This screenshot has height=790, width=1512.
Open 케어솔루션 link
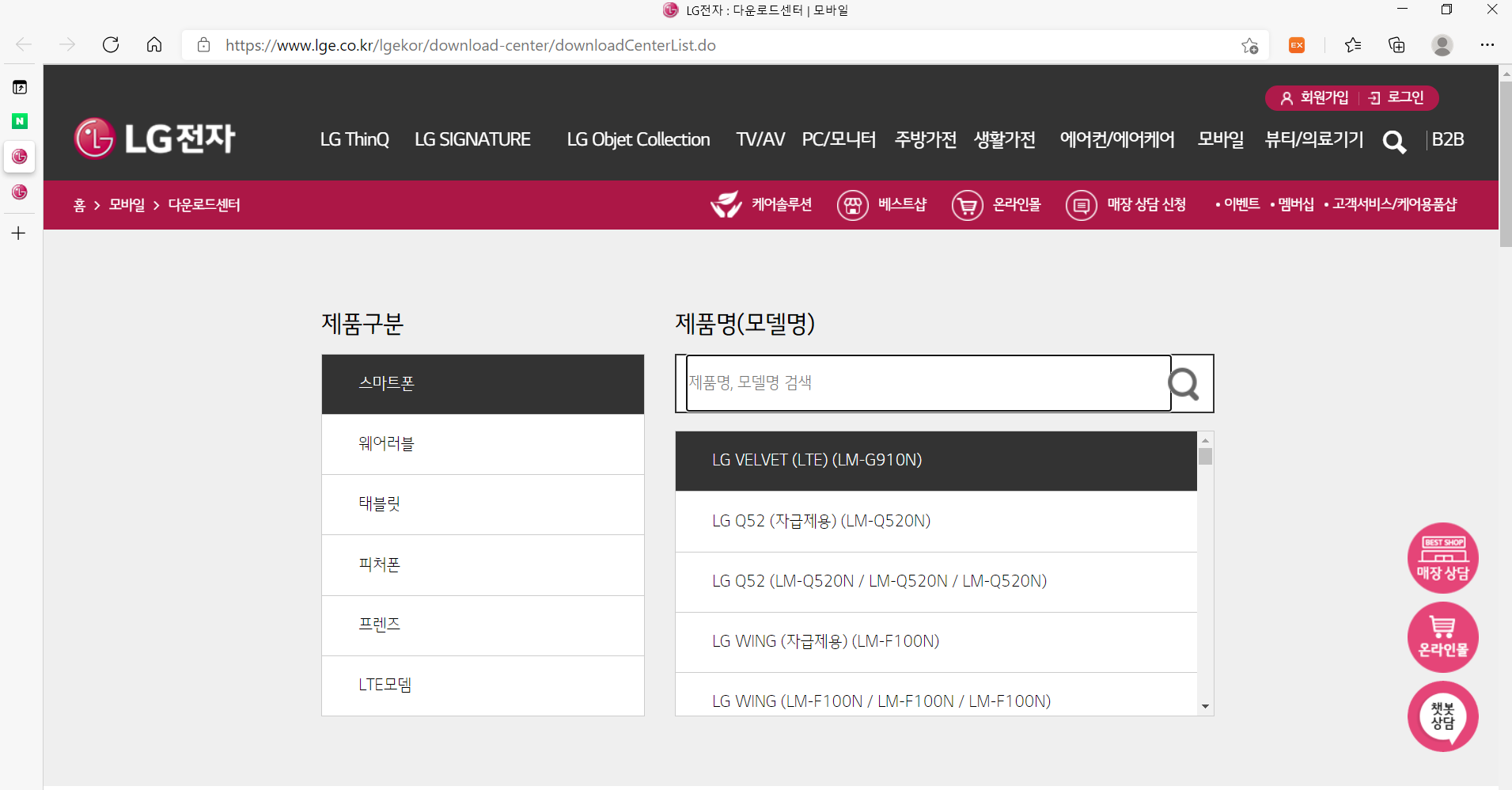761,205
